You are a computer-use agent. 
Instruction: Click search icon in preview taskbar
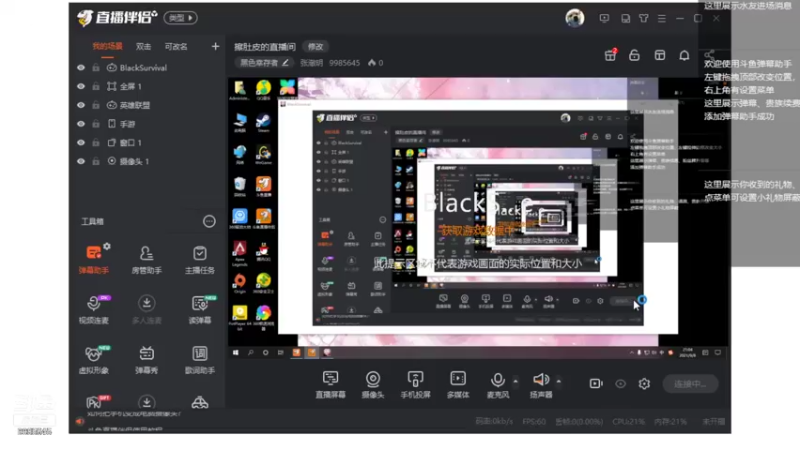(251, 353)
